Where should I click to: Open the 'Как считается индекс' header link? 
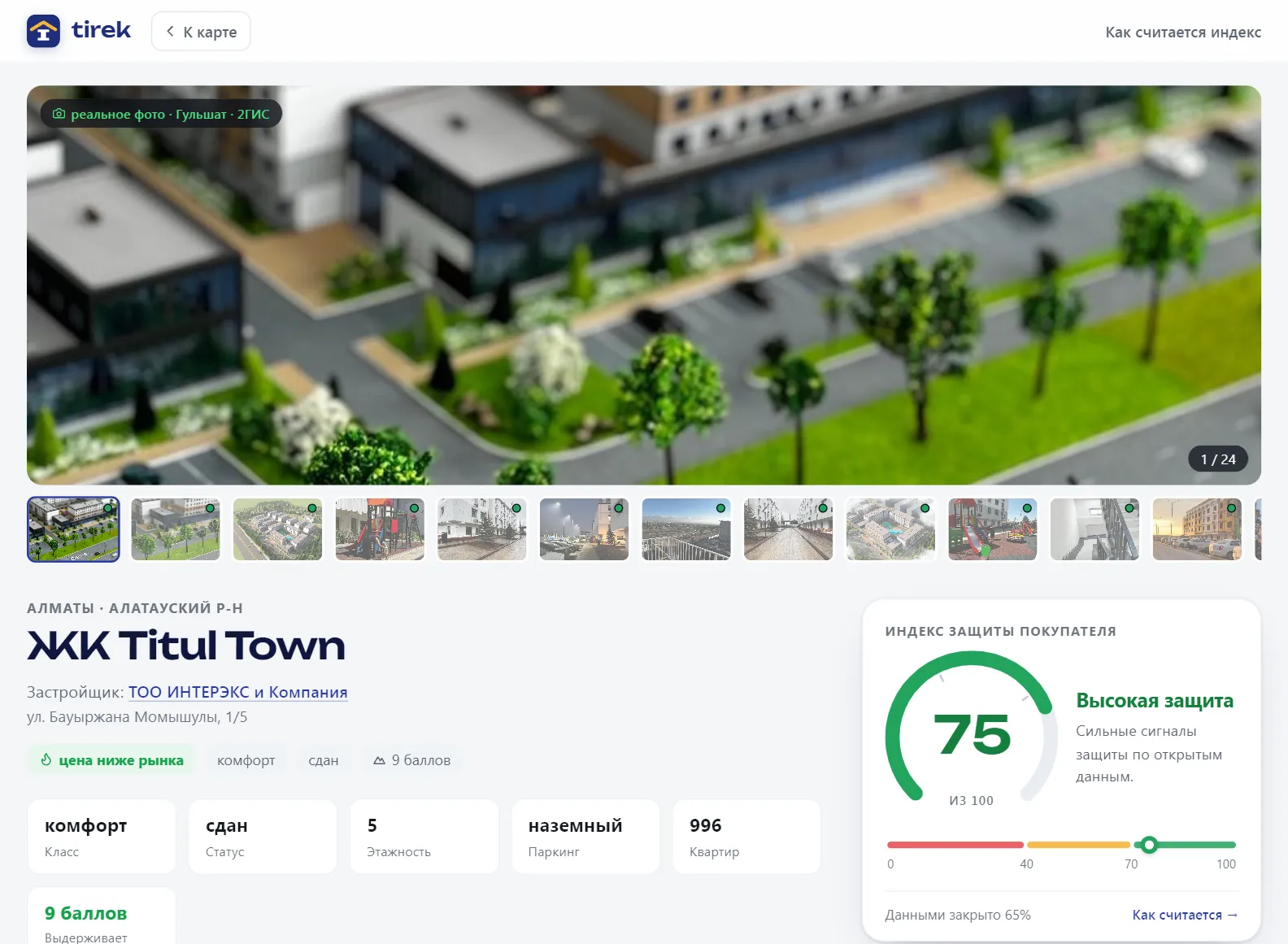coord(1183,32)
